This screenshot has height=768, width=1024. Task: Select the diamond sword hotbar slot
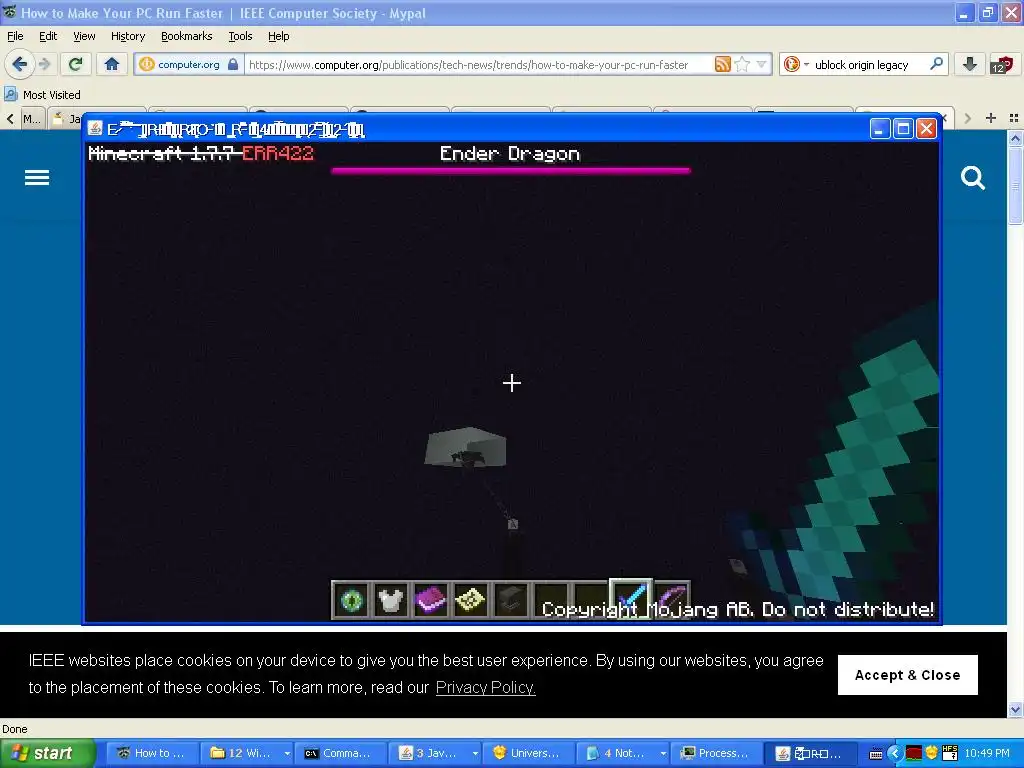pyautogui.click(x=630, y=598)
